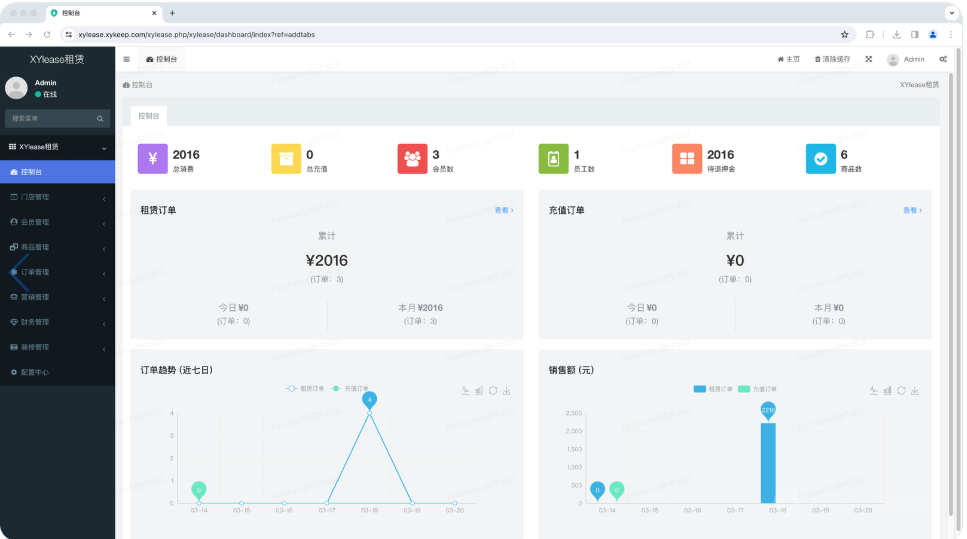Image resolution: width=967 pixels, height=539 pixels.
Task: Toggle the sidebar with the hamburger icon
Action: pyautogui.click(x=126, y=59)
